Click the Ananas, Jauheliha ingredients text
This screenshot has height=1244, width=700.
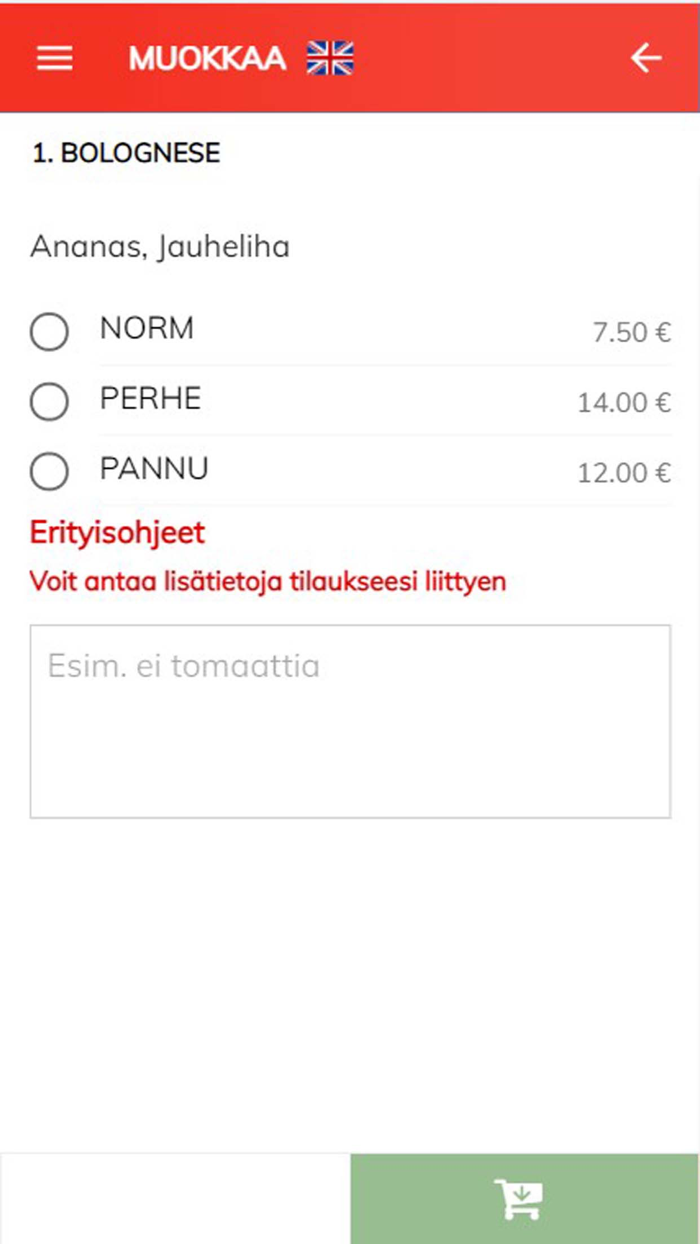(x=160, y=246)
